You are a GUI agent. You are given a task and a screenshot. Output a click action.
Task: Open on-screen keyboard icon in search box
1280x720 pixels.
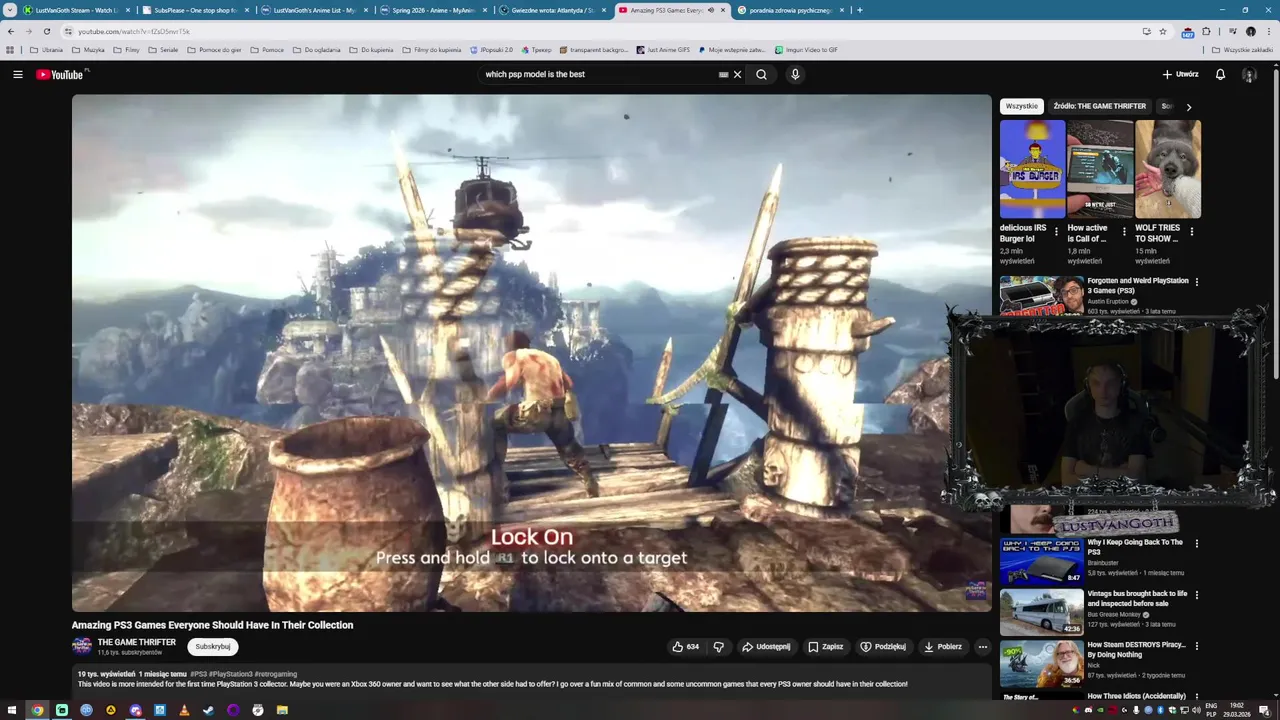tap(723, 74)
